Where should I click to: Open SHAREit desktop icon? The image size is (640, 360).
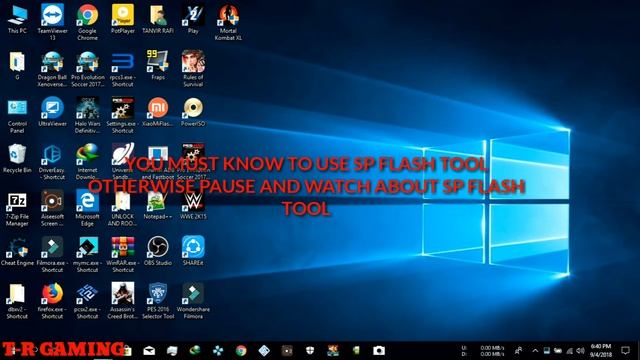[193, 251]
